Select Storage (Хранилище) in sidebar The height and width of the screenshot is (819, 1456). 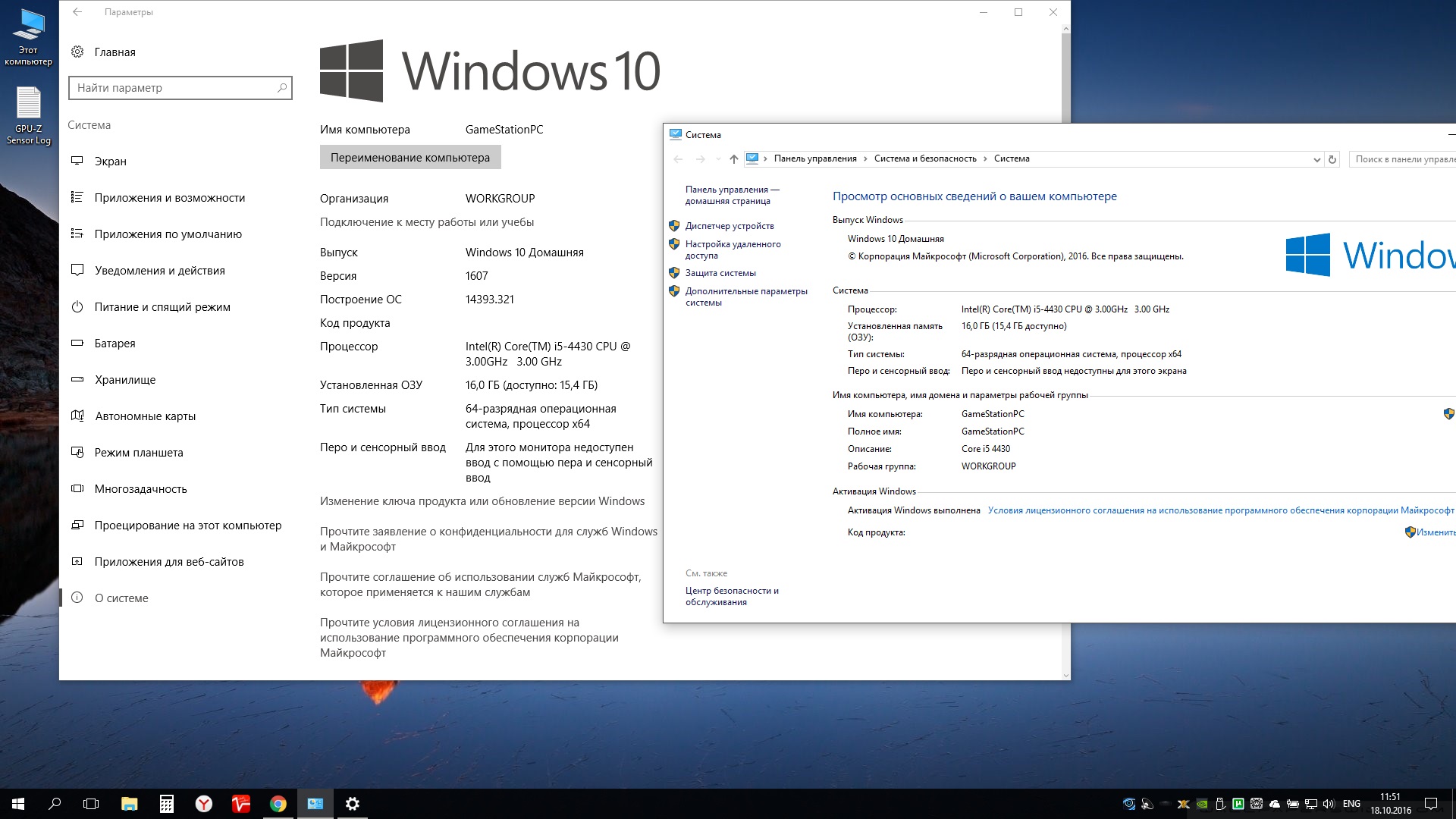pos(124,380)
